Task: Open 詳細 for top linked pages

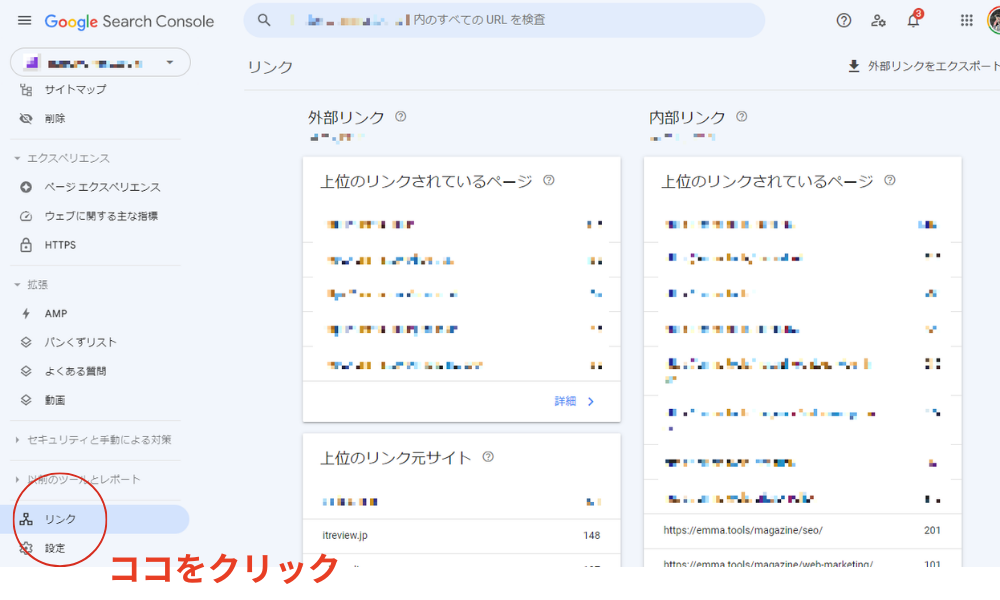Action: click(572, 400)
